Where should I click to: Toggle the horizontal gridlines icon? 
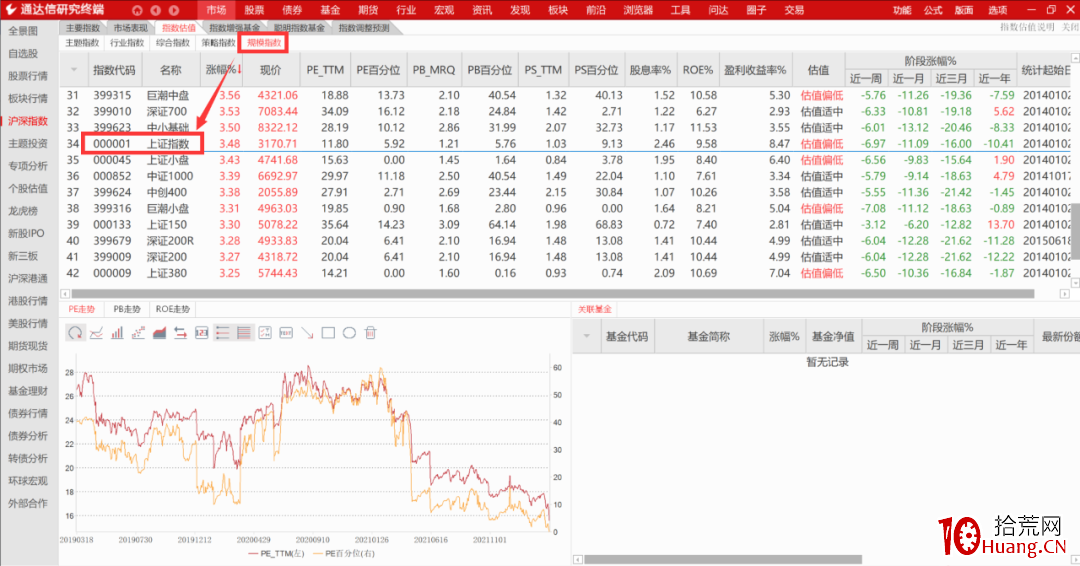[x=244, y=333]
